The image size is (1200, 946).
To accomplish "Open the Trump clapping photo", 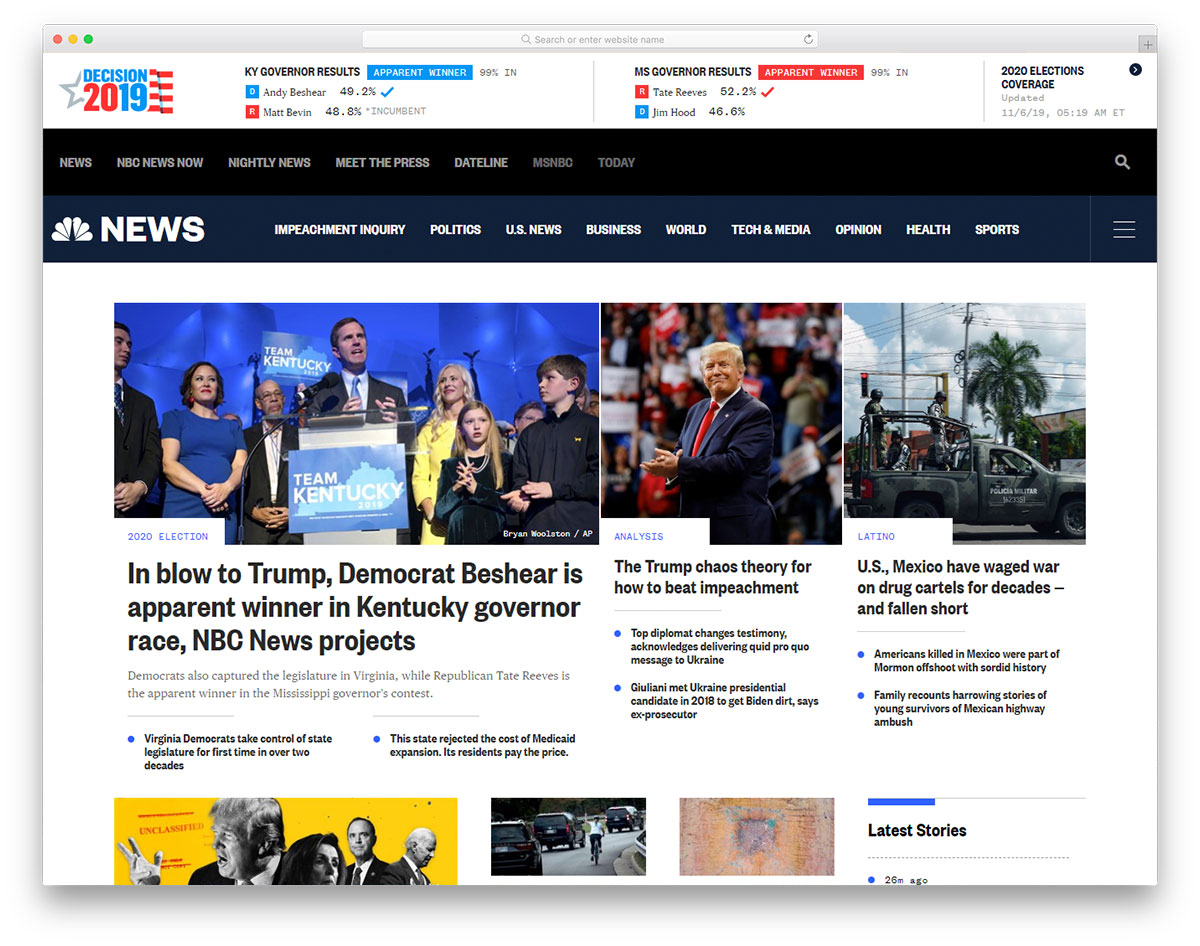I will click(x=721, y=423).
